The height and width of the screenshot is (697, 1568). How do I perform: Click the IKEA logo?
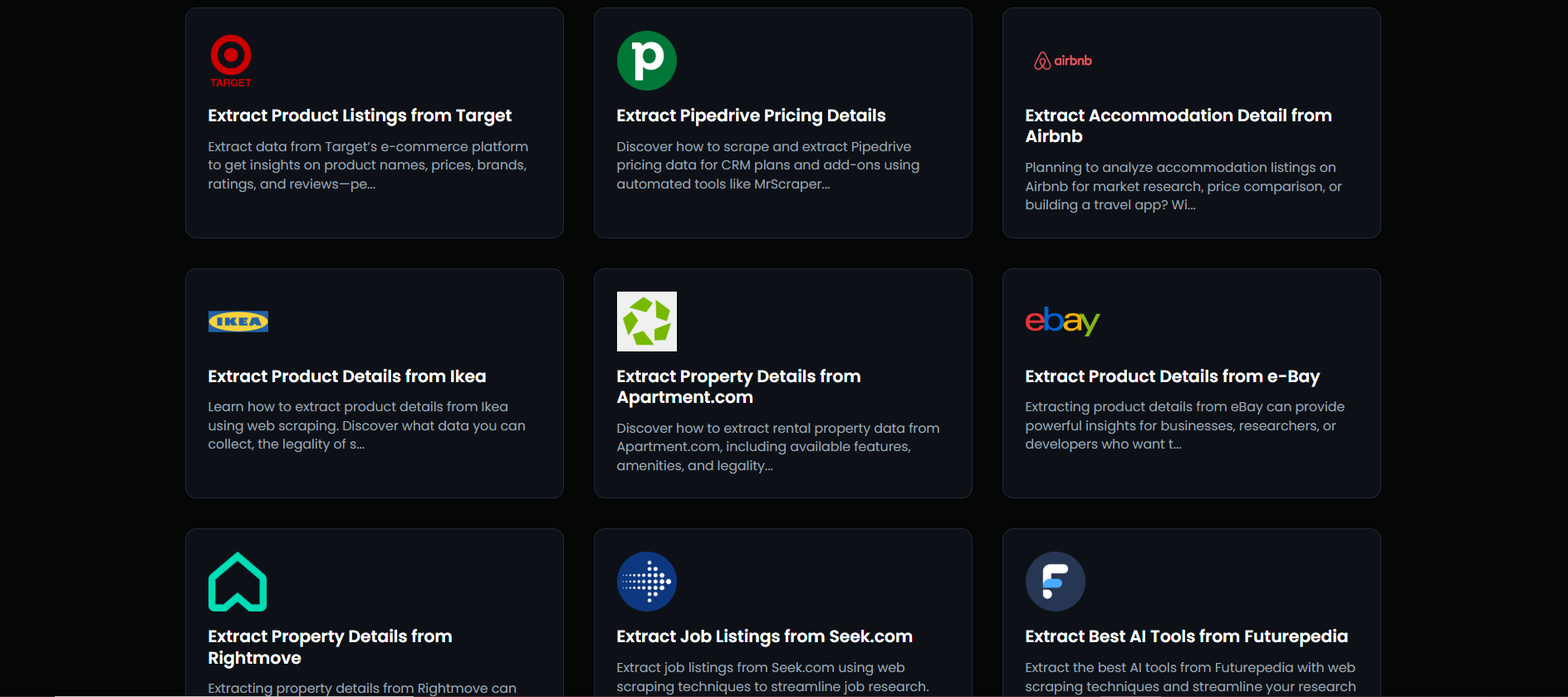[x=238, y=322]
